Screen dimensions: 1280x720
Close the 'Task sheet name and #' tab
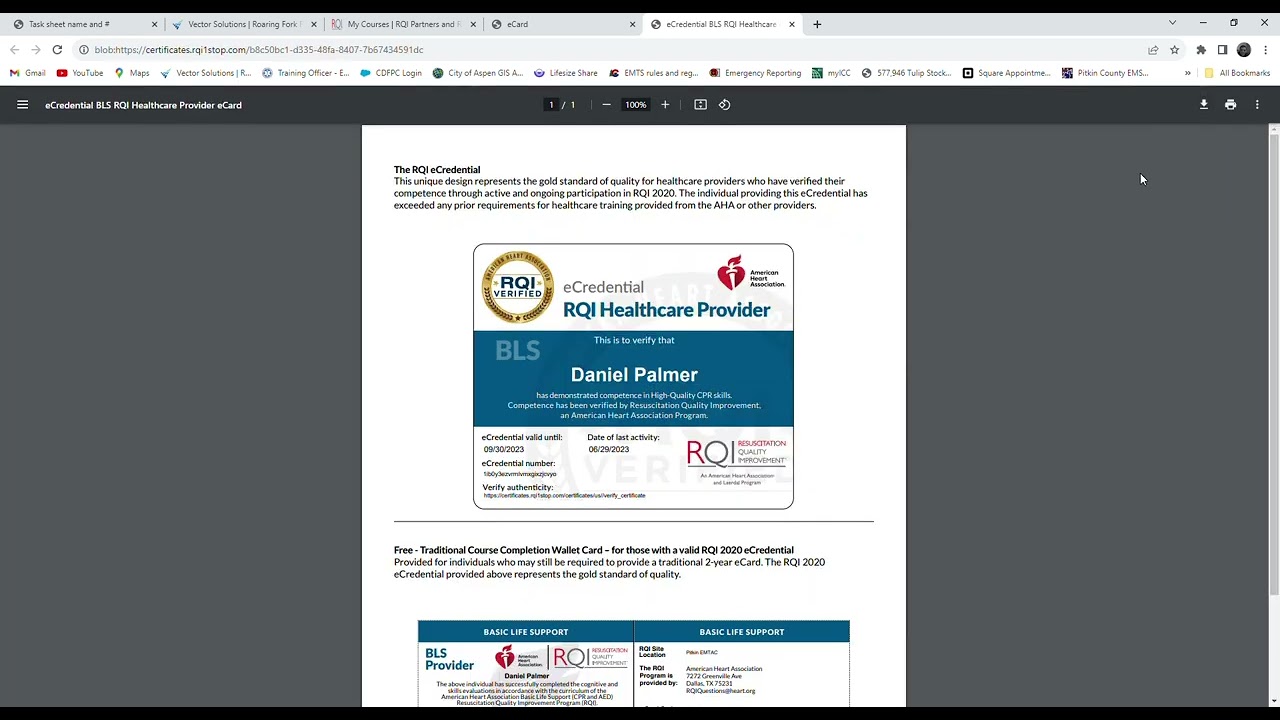coord(154,24)
